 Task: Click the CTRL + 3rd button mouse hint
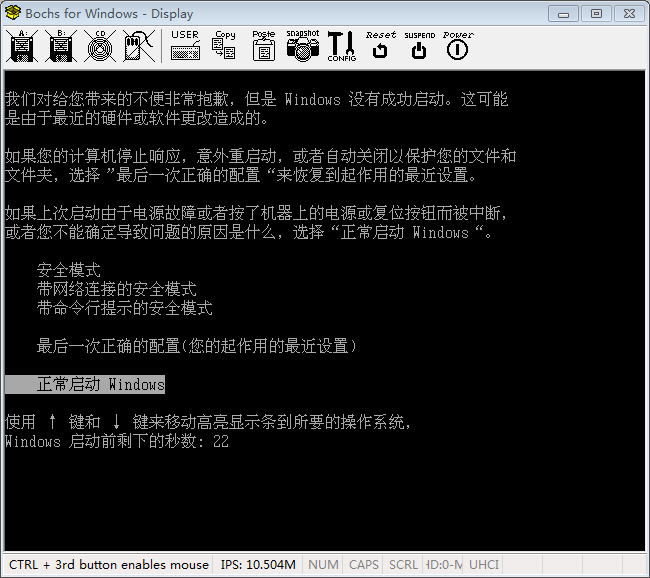tap(109, 565)
